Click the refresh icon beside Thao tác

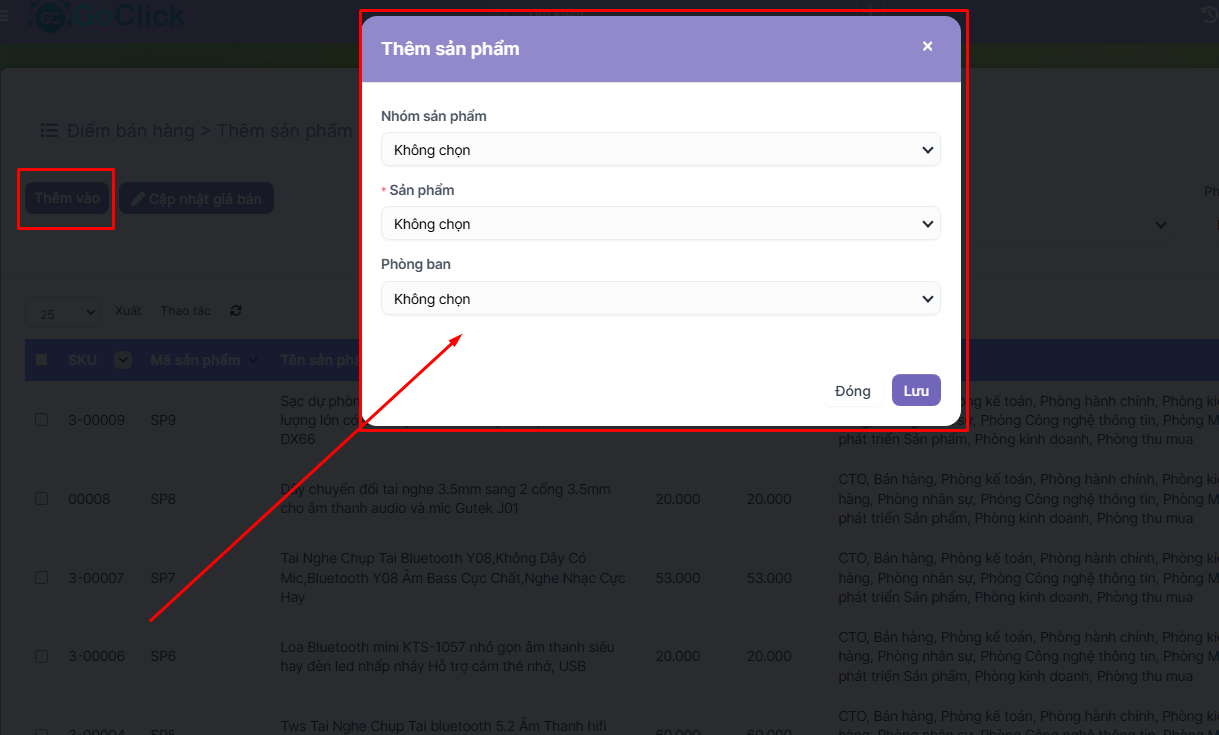click(x=236, y=311)
